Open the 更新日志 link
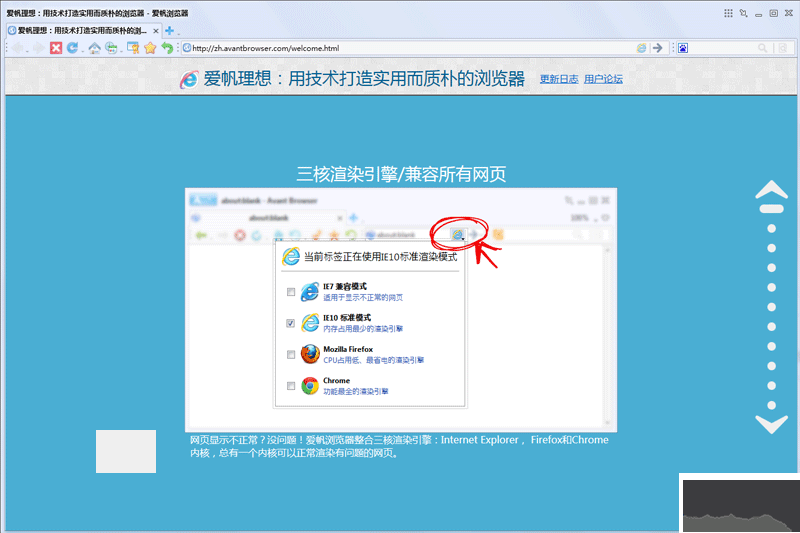The image size is (800, 533). (559, 79)
